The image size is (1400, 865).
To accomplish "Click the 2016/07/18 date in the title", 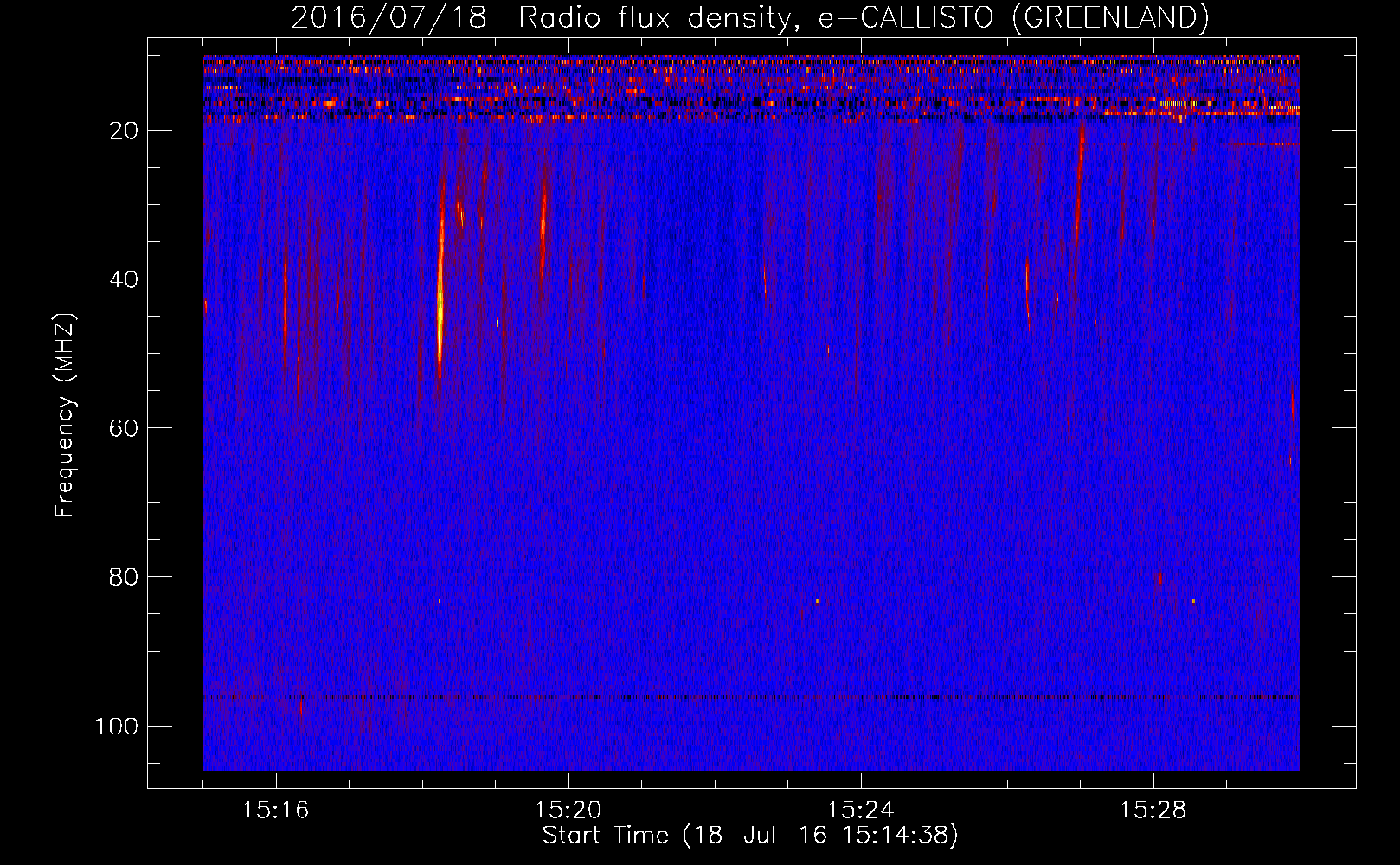I will pyautogui.click(x=389, y=17).
